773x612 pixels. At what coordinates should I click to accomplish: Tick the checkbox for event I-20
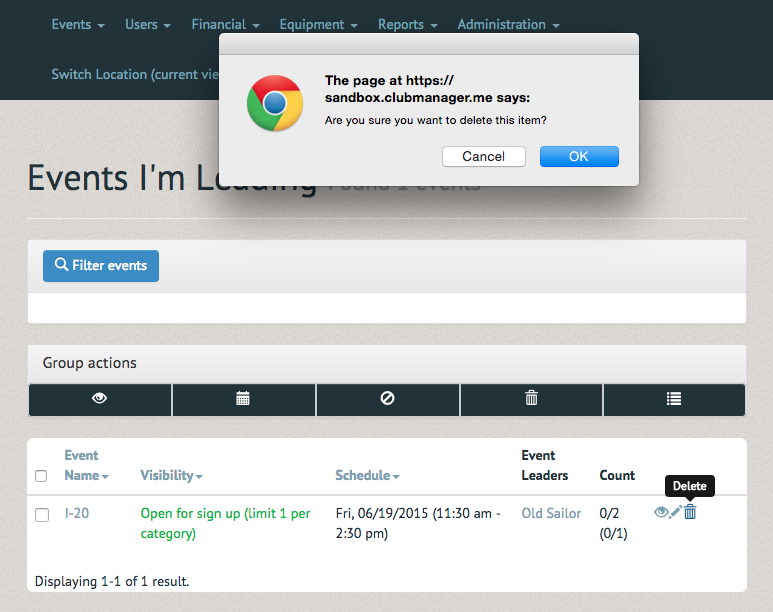tap(42, 515)
